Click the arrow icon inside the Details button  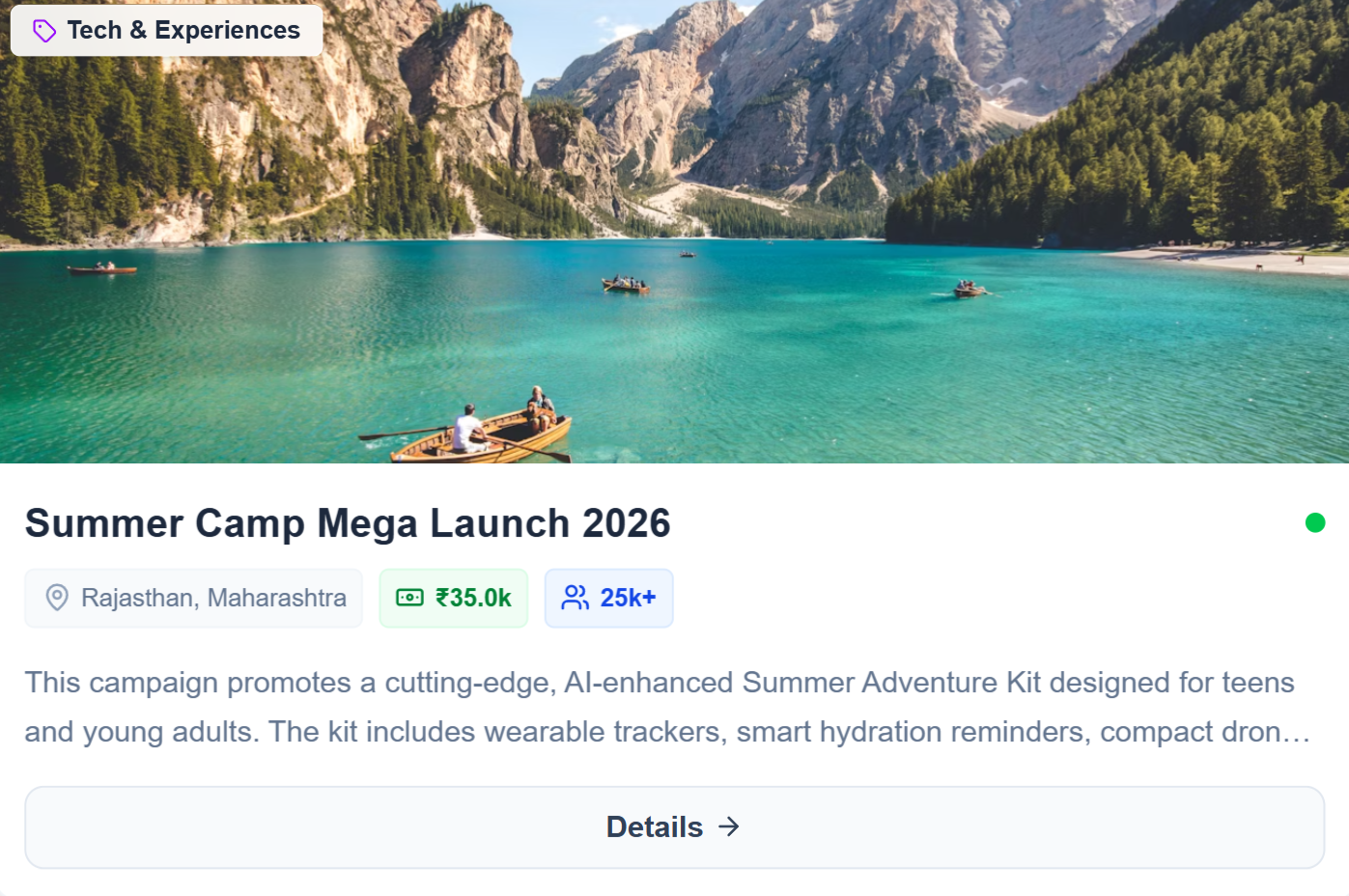tap(729, 826)
